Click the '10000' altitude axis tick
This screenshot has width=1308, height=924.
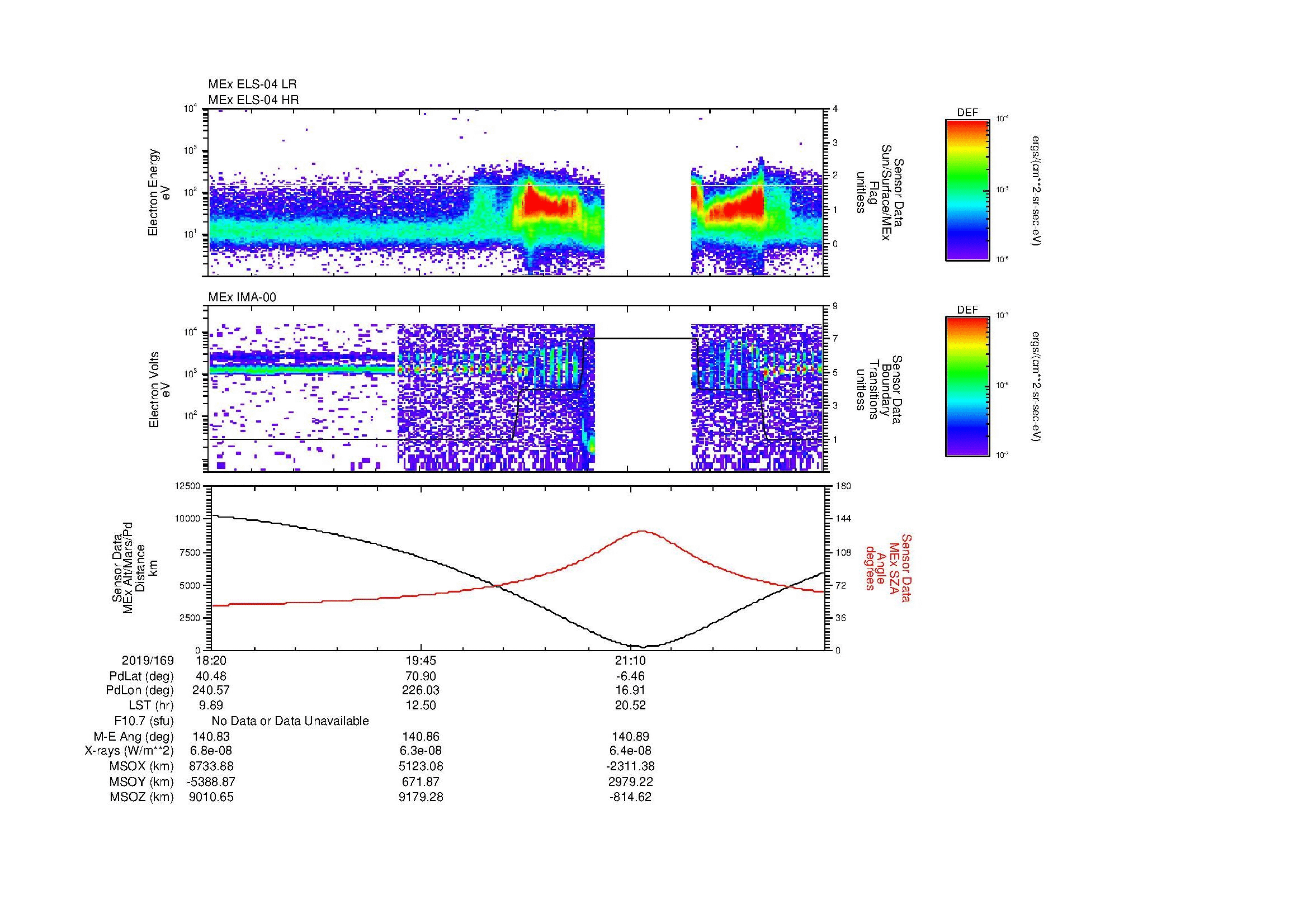[188, 519]
